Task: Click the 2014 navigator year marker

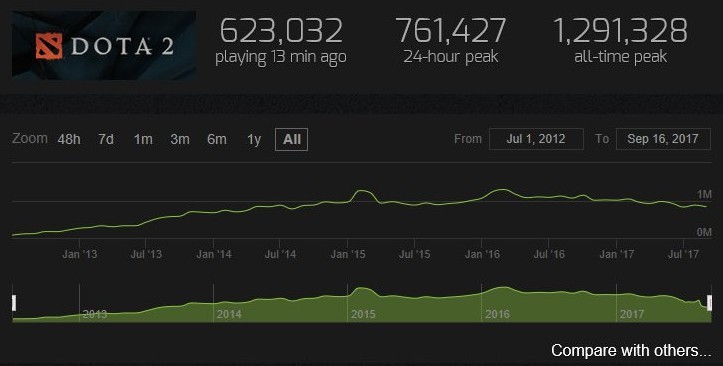Action: tap(229, 314)
